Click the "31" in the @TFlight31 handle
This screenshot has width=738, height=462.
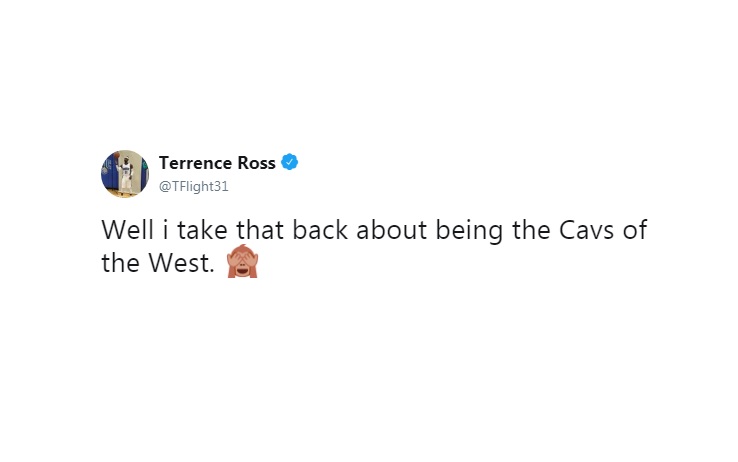tap(221, 186)
